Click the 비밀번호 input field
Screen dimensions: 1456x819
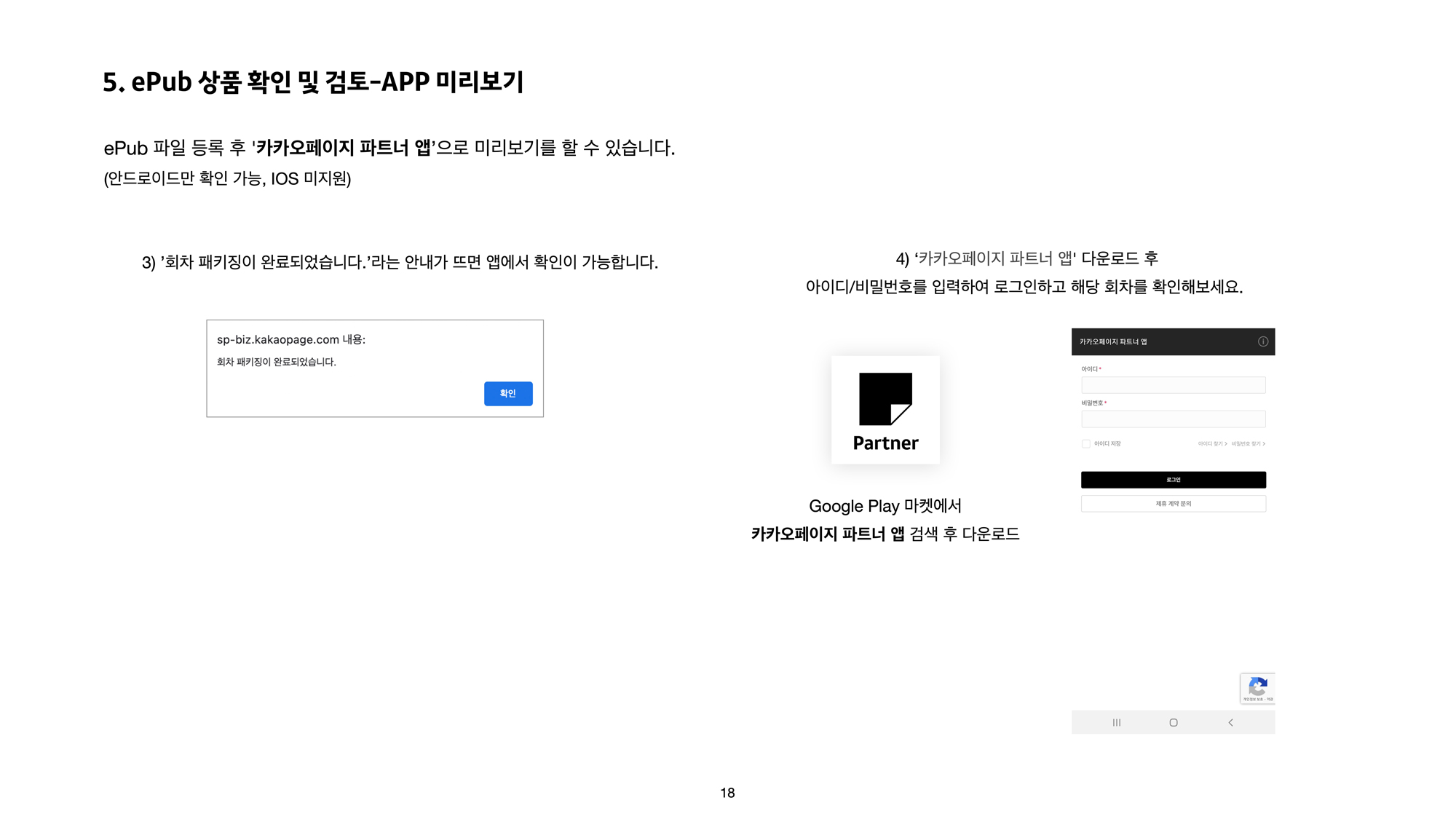[1173, 419]
